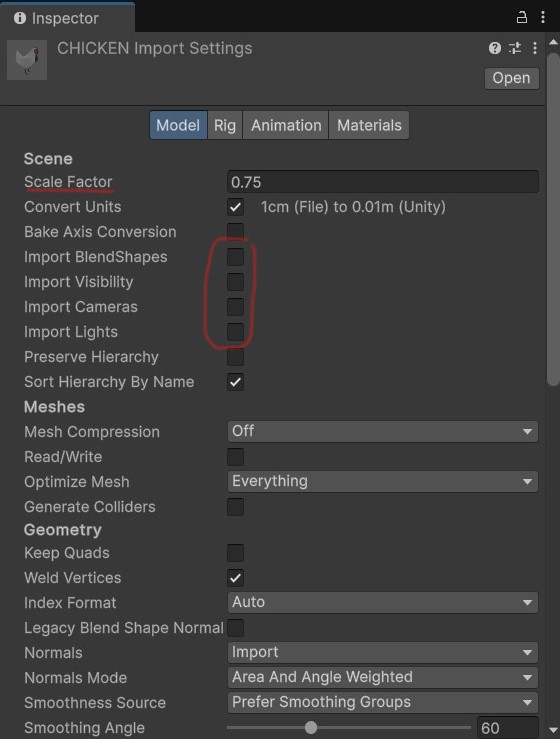This screenshot has width=560, height=739.
Task: Click the CHICKEN model thumbnail
Action: pyautogui.click(x=27, y=60)
